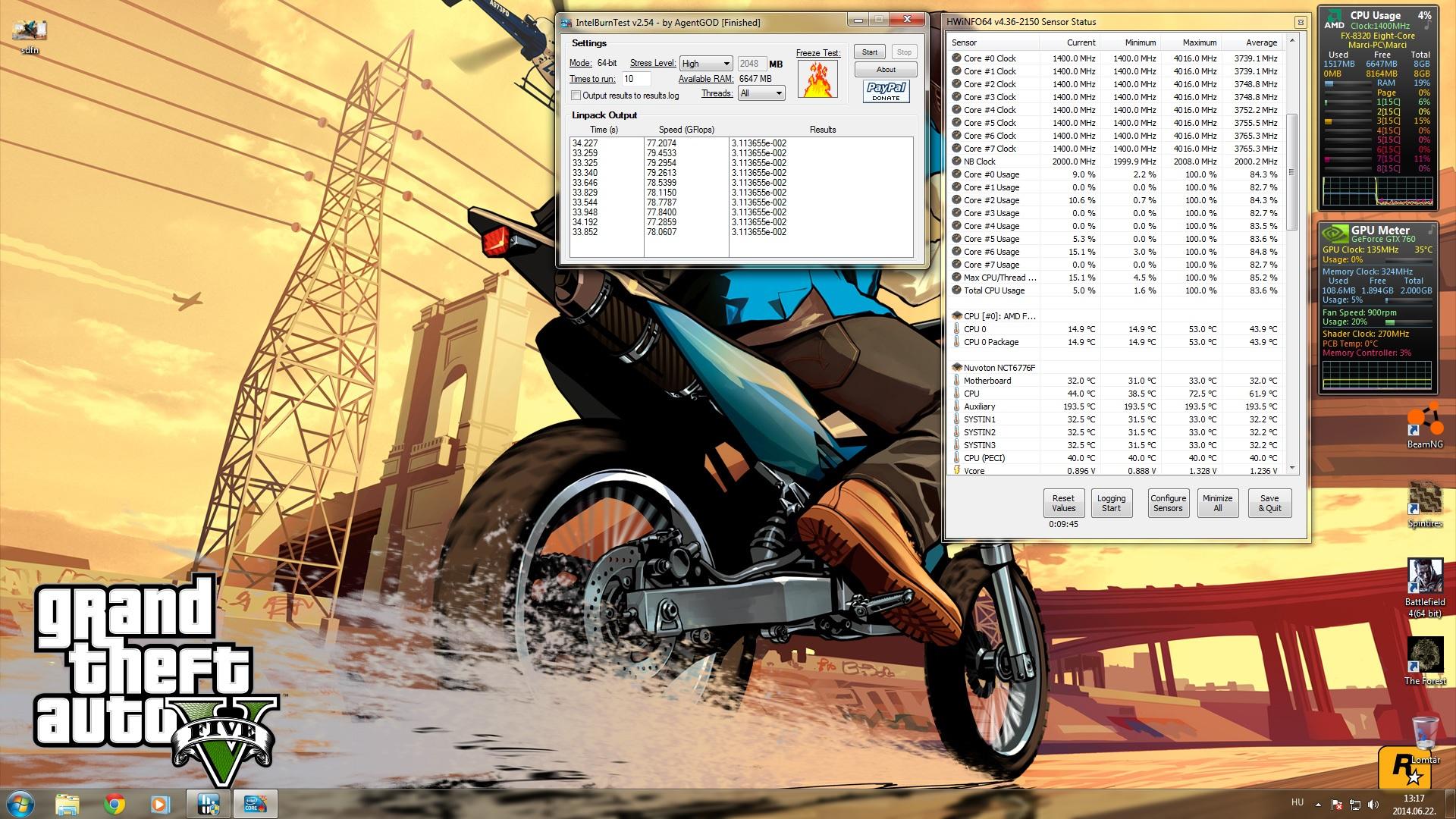Click the HWiNFO sensor list scrollbar
1456x819 pixels.
pos(1292,171)
